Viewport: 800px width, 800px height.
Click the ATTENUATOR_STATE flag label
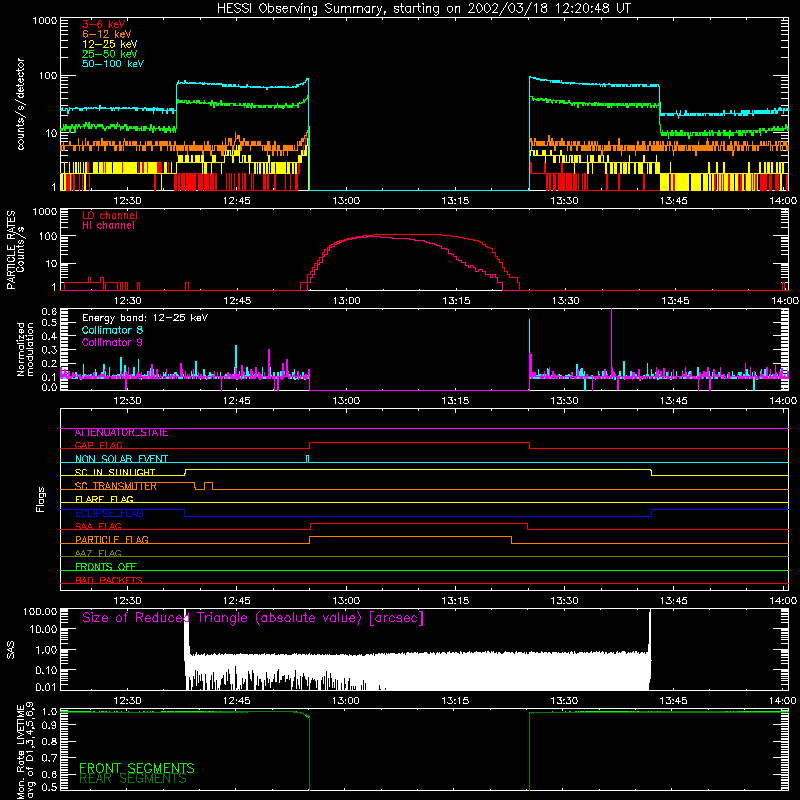click(121, 433)
